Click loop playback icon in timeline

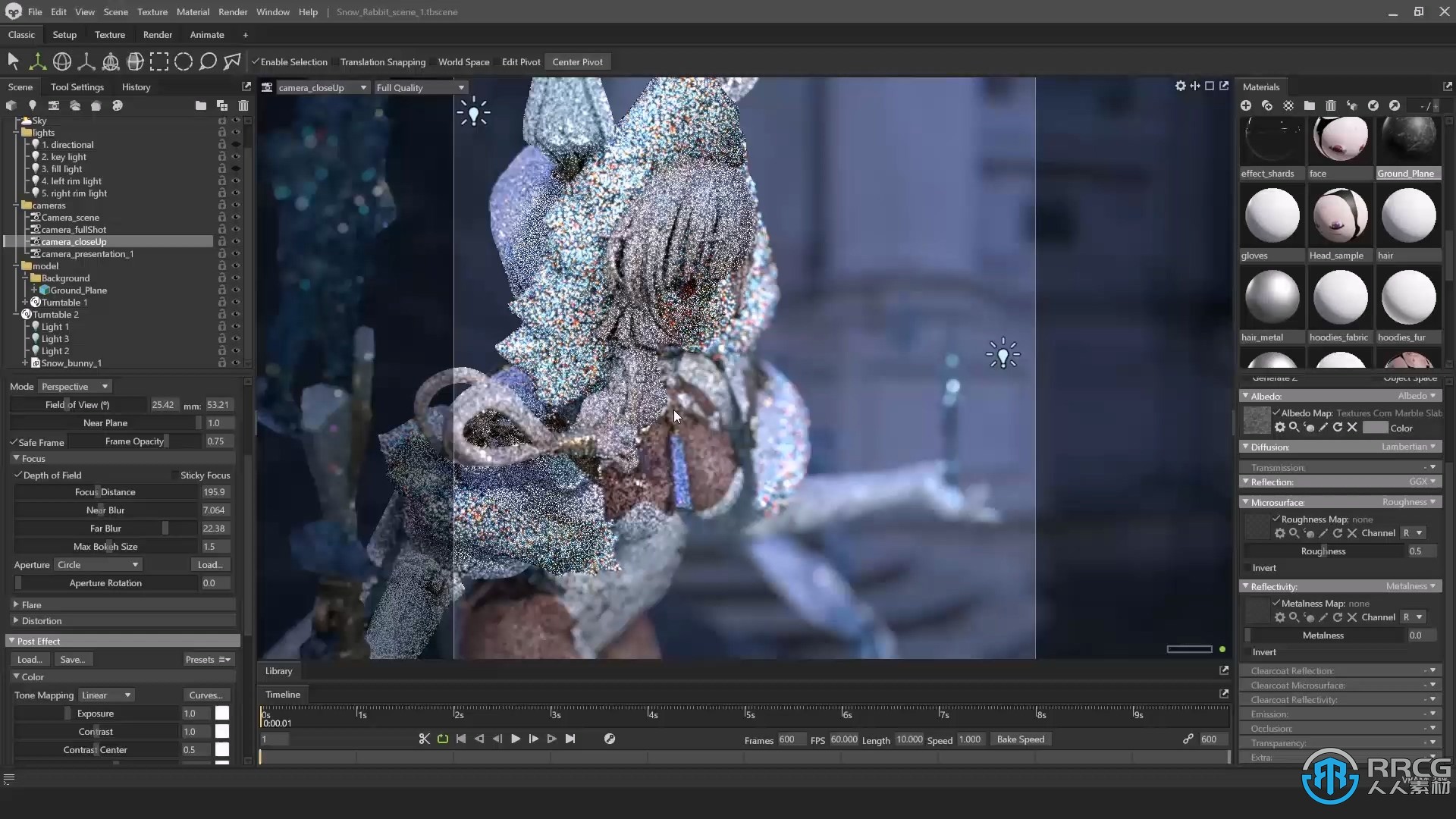(x=442, y=739)
